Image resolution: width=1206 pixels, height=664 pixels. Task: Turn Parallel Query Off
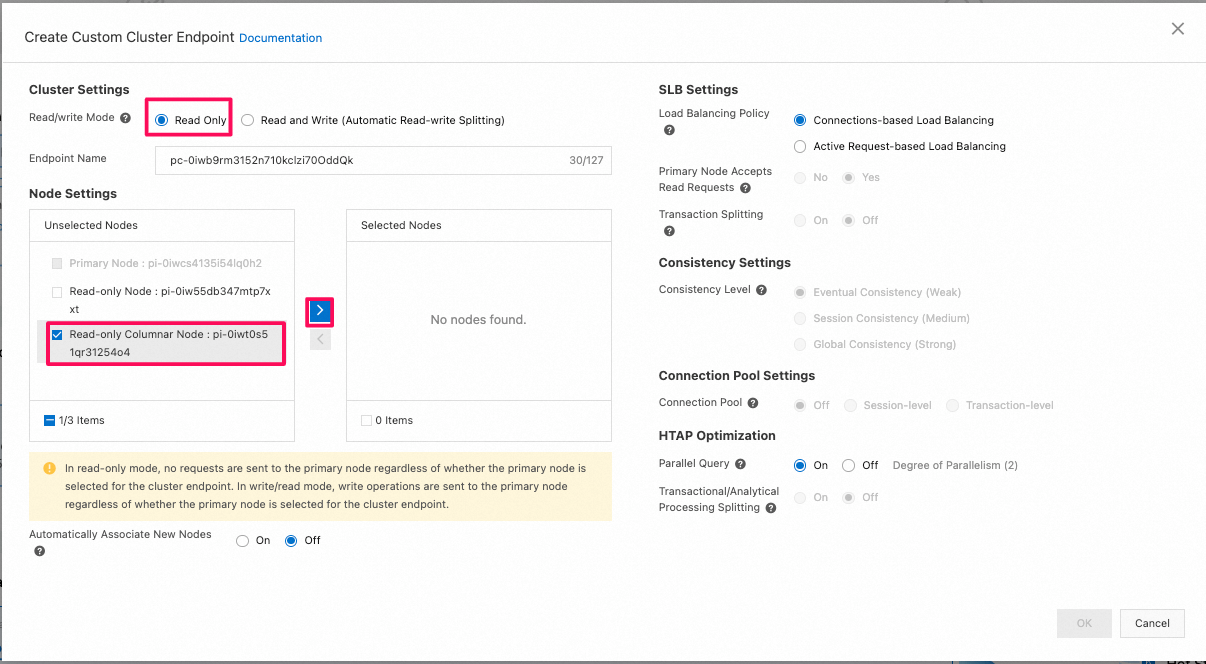tap(848, 465)
